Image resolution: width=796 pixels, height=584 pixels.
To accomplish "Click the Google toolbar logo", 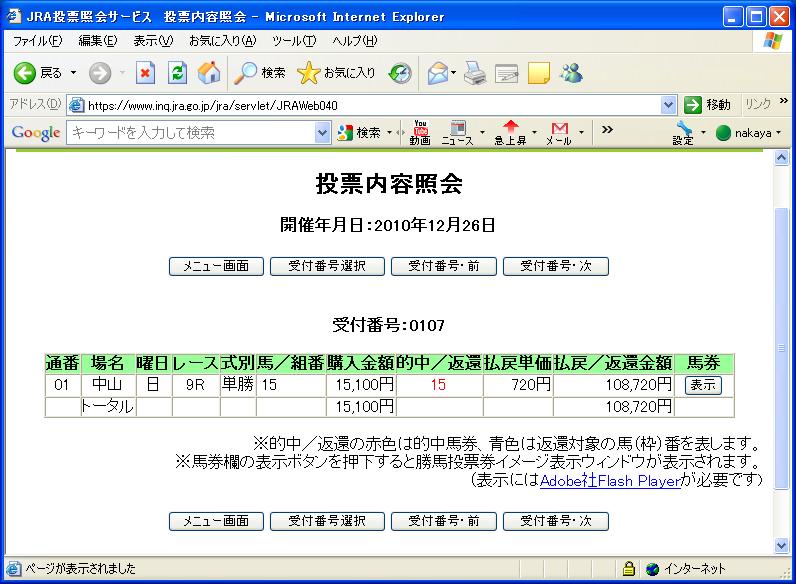I will (x=36, y=133).
